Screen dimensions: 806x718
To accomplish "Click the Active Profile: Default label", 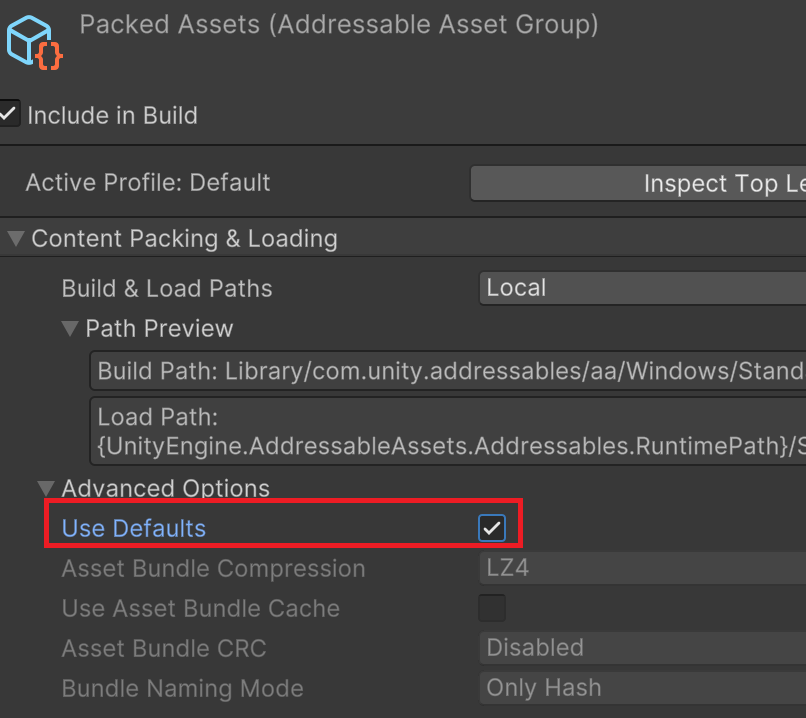I will [x=148, y=182].
